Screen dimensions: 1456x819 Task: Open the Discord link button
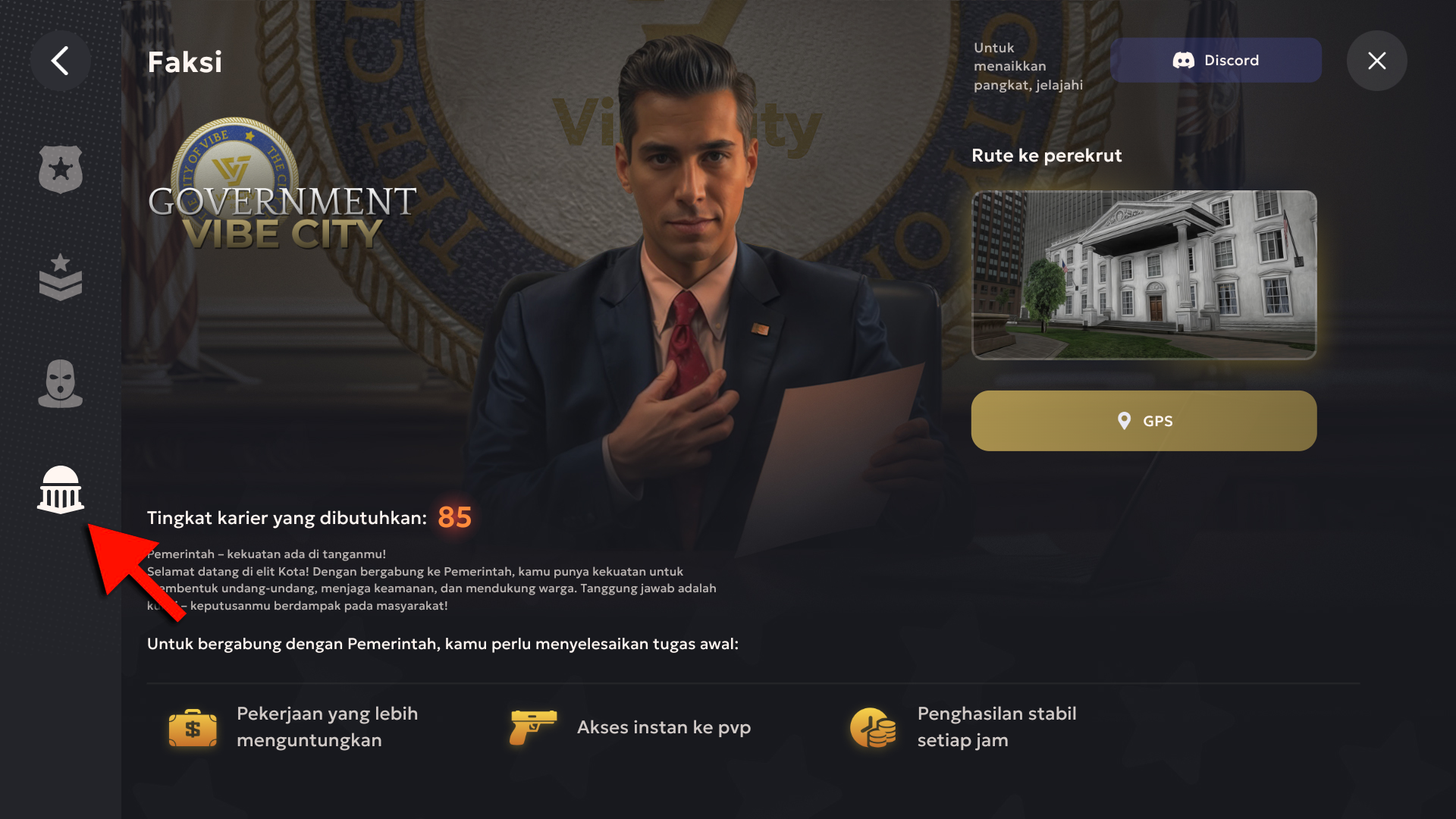coord(1216,61)
